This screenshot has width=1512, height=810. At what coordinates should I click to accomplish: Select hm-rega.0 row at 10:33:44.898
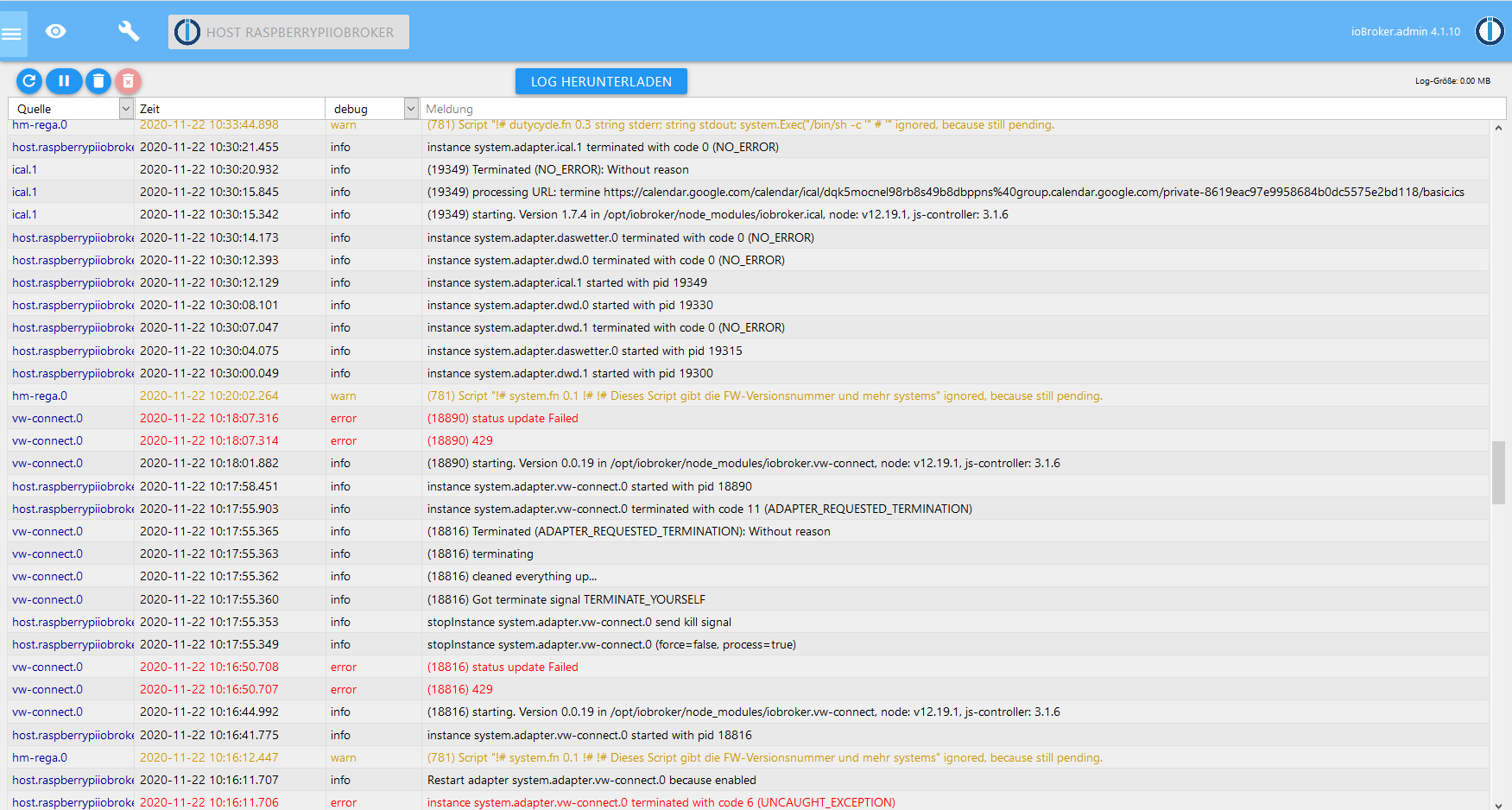coord(749,124)
